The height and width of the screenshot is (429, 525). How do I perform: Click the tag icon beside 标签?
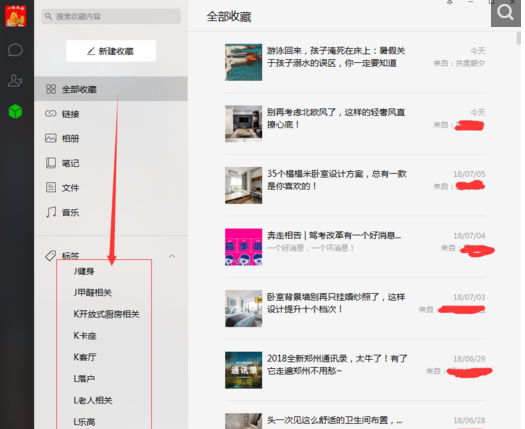point(51,256)
